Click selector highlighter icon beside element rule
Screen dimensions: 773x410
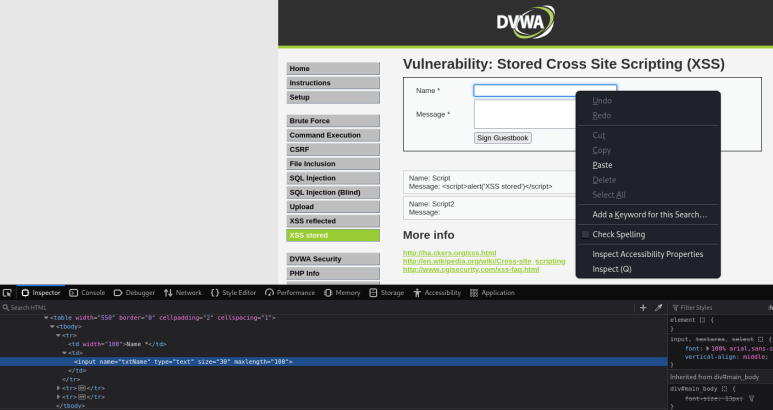(x=703, y=320)
